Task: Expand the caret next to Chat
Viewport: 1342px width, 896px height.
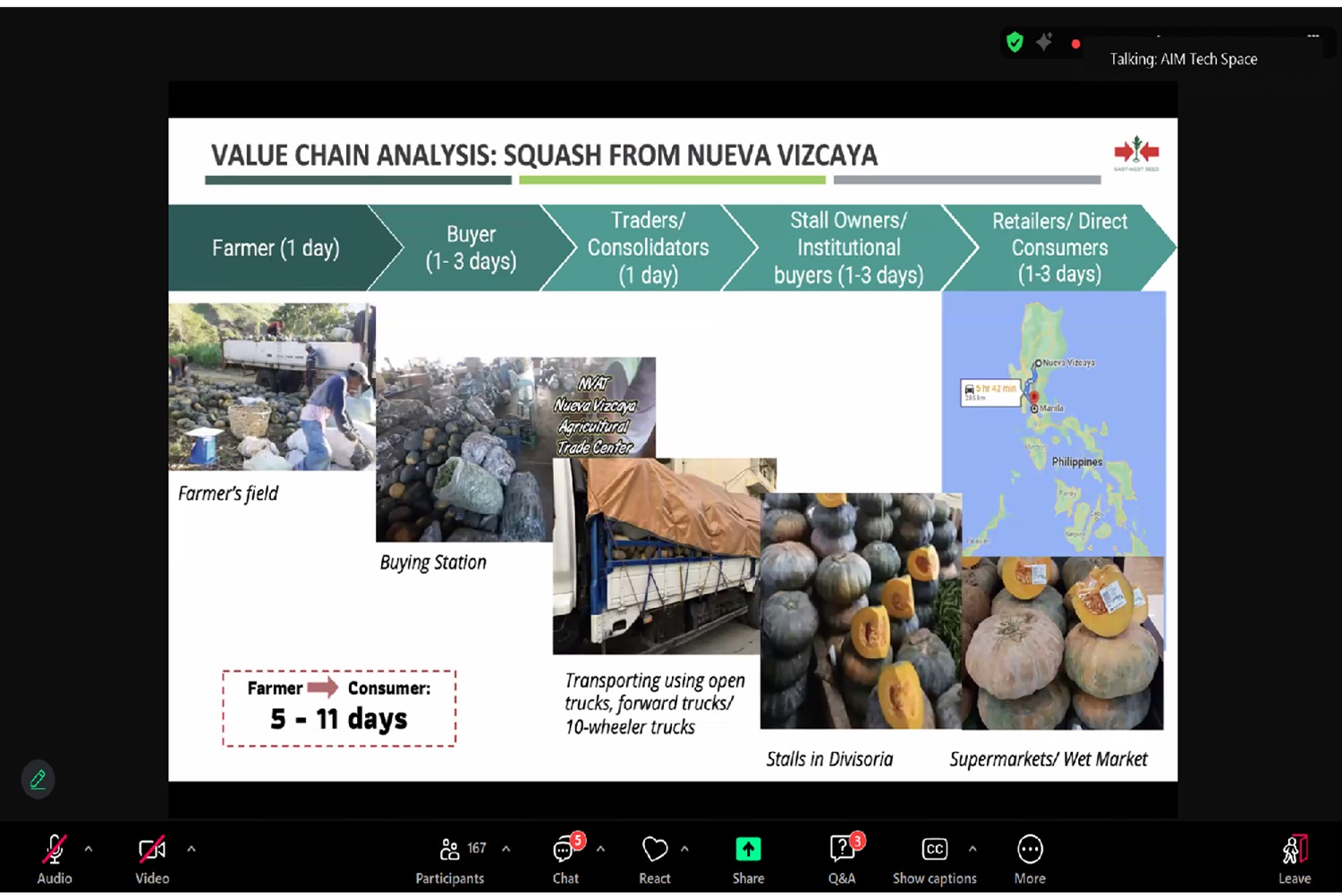Action: pyautogui.click(x=600, y=849)
